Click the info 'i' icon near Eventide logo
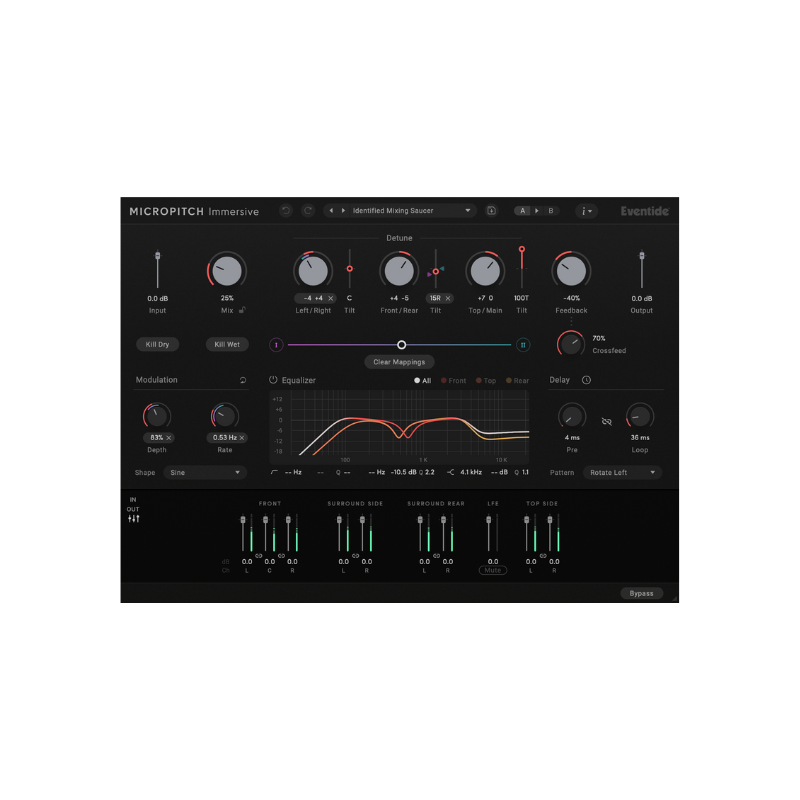 coord(585,210)
